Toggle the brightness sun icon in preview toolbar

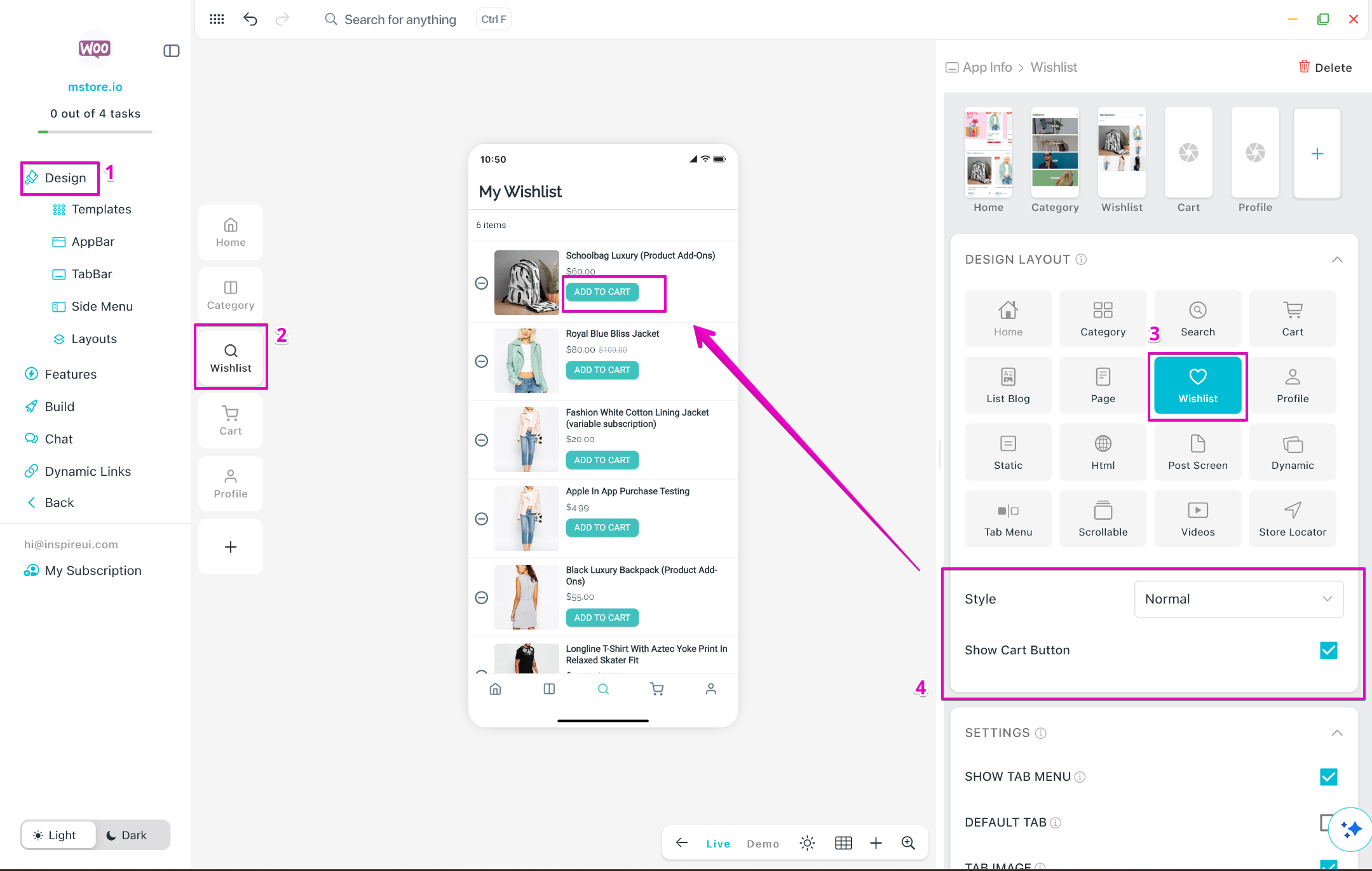coord(807,843)
